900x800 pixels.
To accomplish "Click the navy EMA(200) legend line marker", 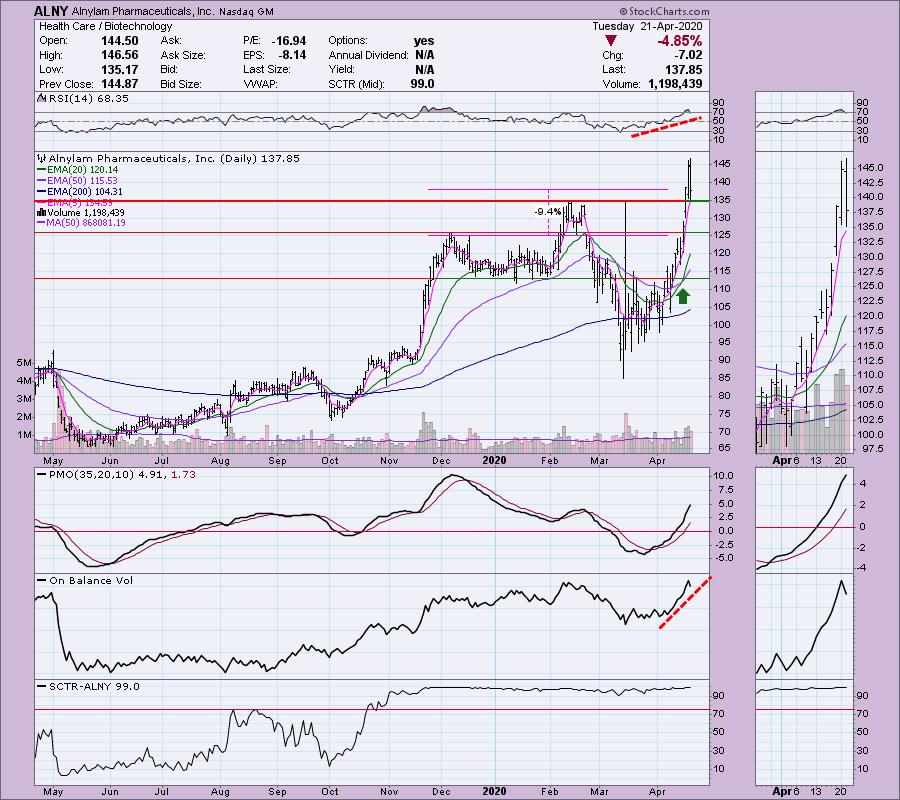I will 41,192.
